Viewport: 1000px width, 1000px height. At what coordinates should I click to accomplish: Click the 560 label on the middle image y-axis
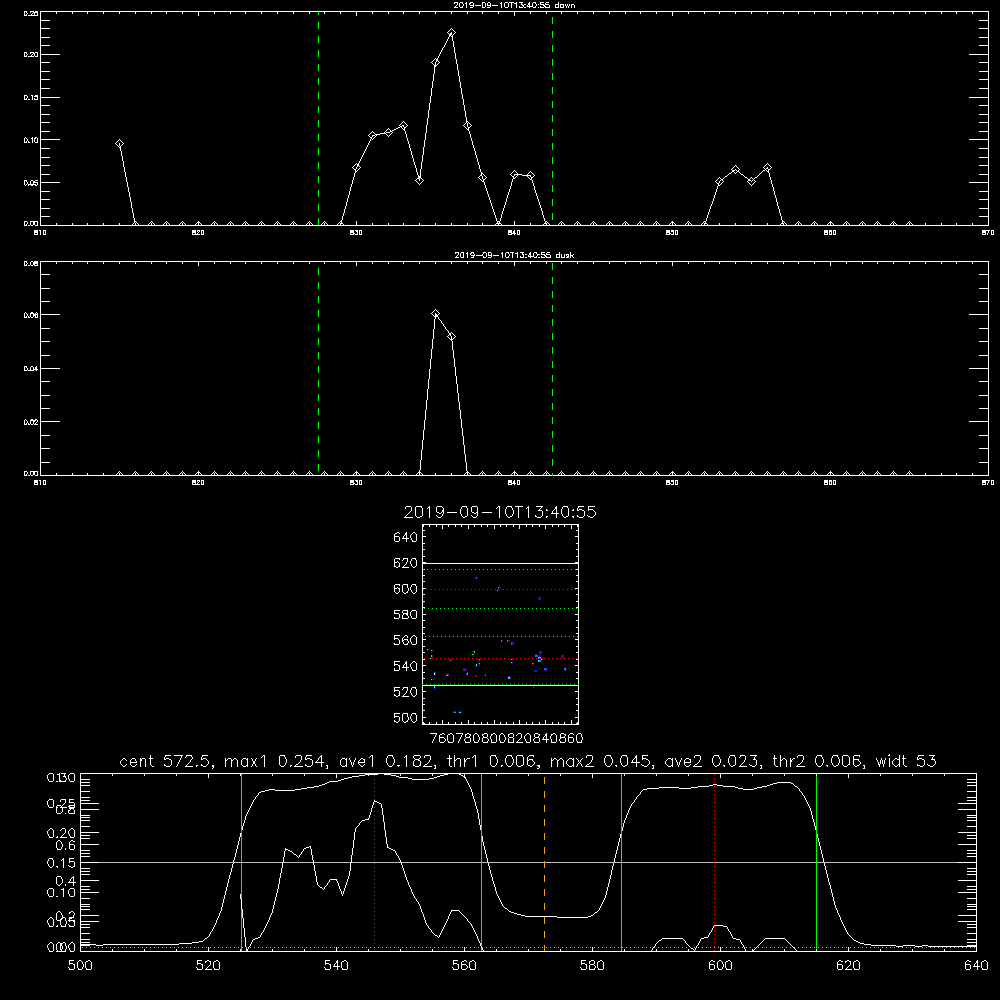point(406,640)
